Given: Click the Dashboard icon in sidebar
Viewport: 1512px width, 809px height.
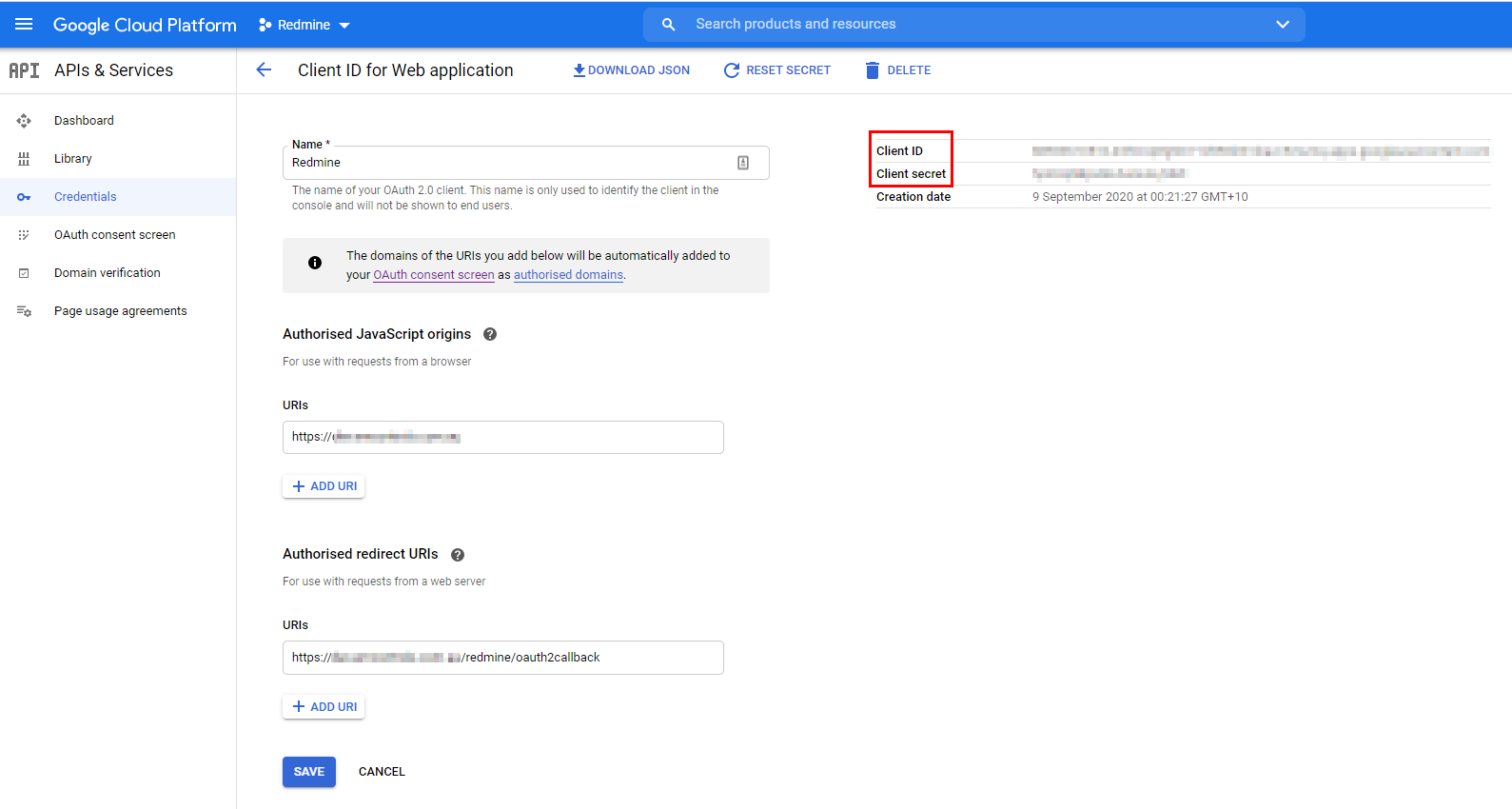Looking at the screenshot, I should tap(24, 121).
